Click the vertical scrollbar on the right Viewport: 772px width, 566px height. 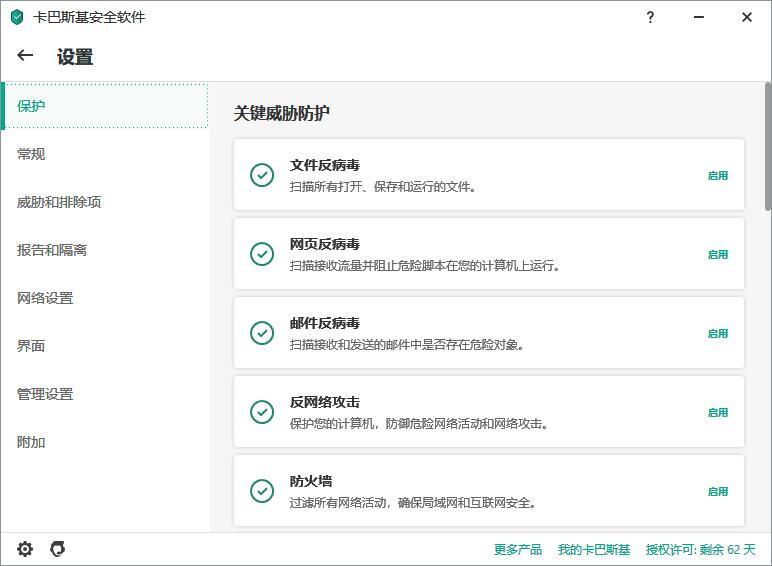(x=767, y=150)
